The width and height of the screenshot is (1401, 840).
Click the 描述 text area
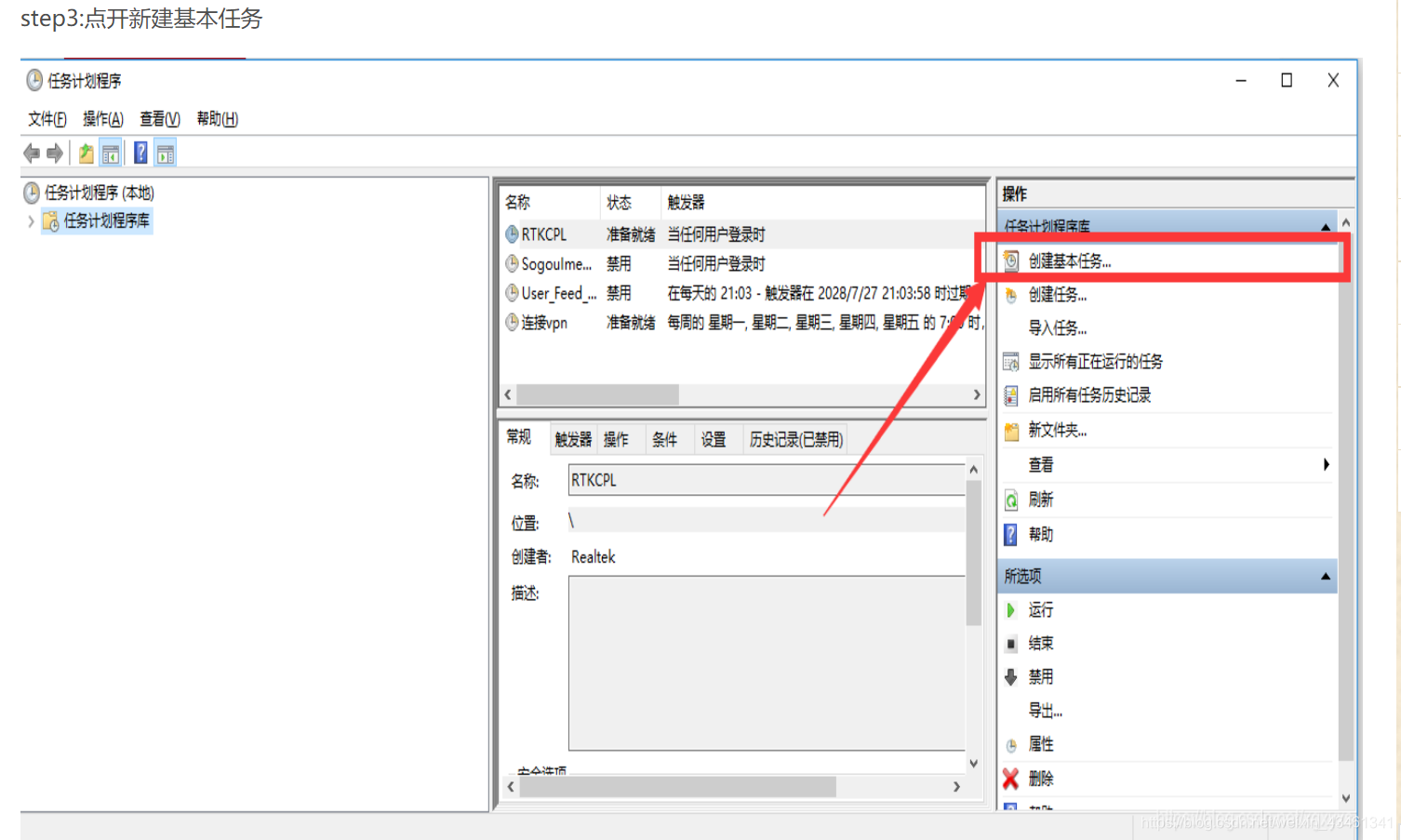pyautogui.click(x=767, y=663)
